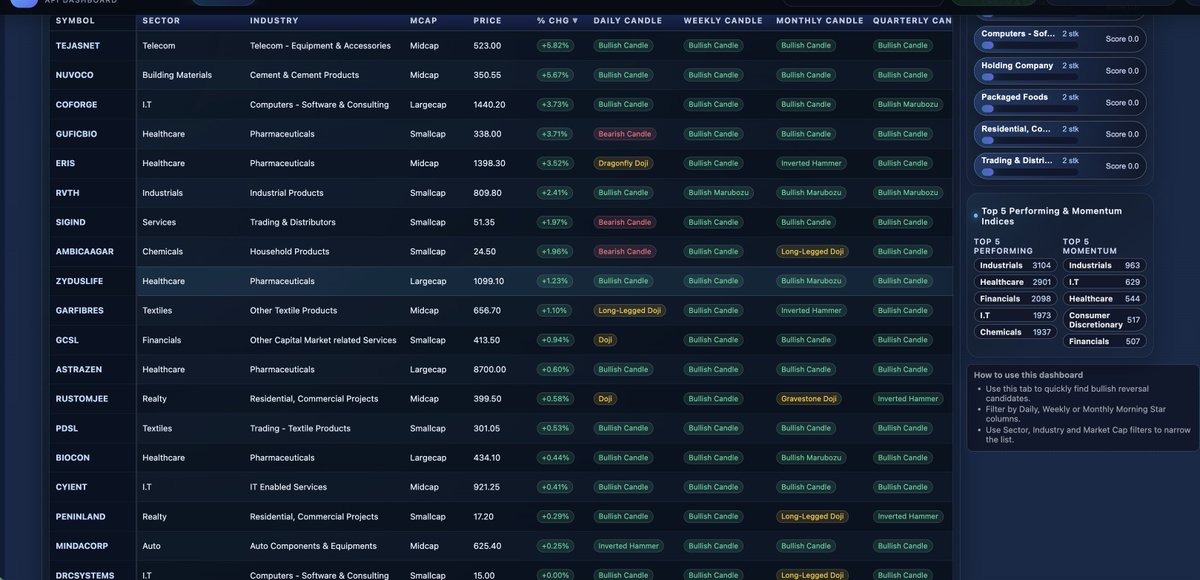Screen dimensions: 1200x580
Task: Sort by WEEKLY CANDLE column header
Action: pyautogui.click(x=723, y=20)
